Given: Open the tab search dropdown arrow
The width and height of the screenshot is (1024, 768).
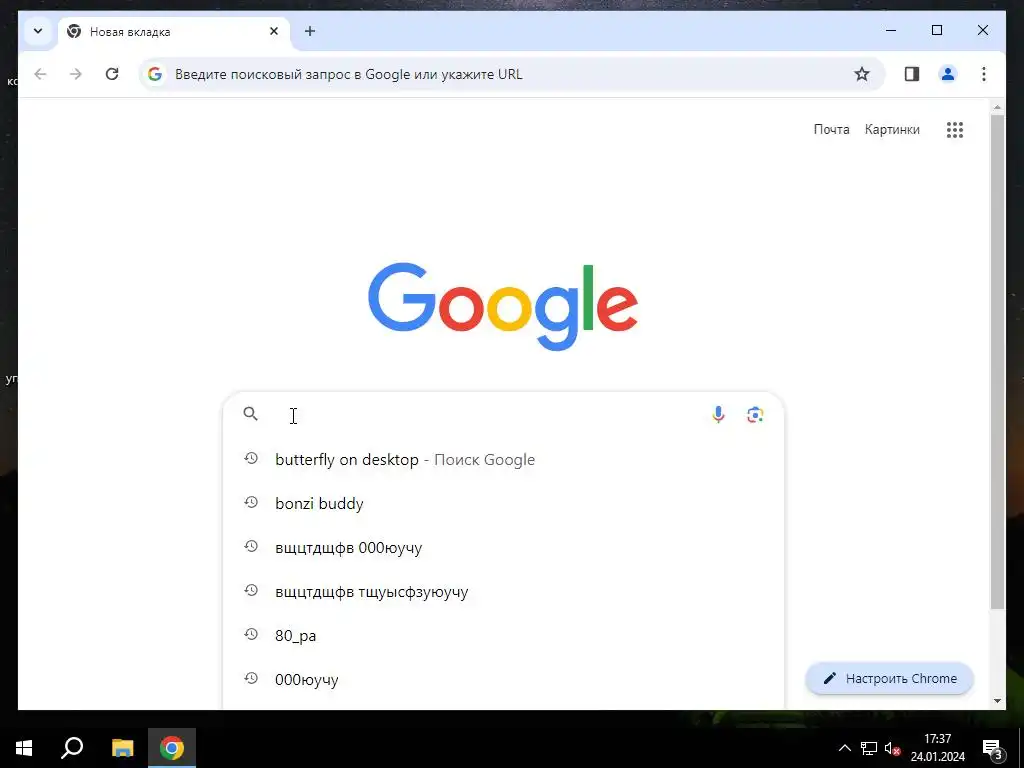Looking at the screenshot, I should [38, 31].
